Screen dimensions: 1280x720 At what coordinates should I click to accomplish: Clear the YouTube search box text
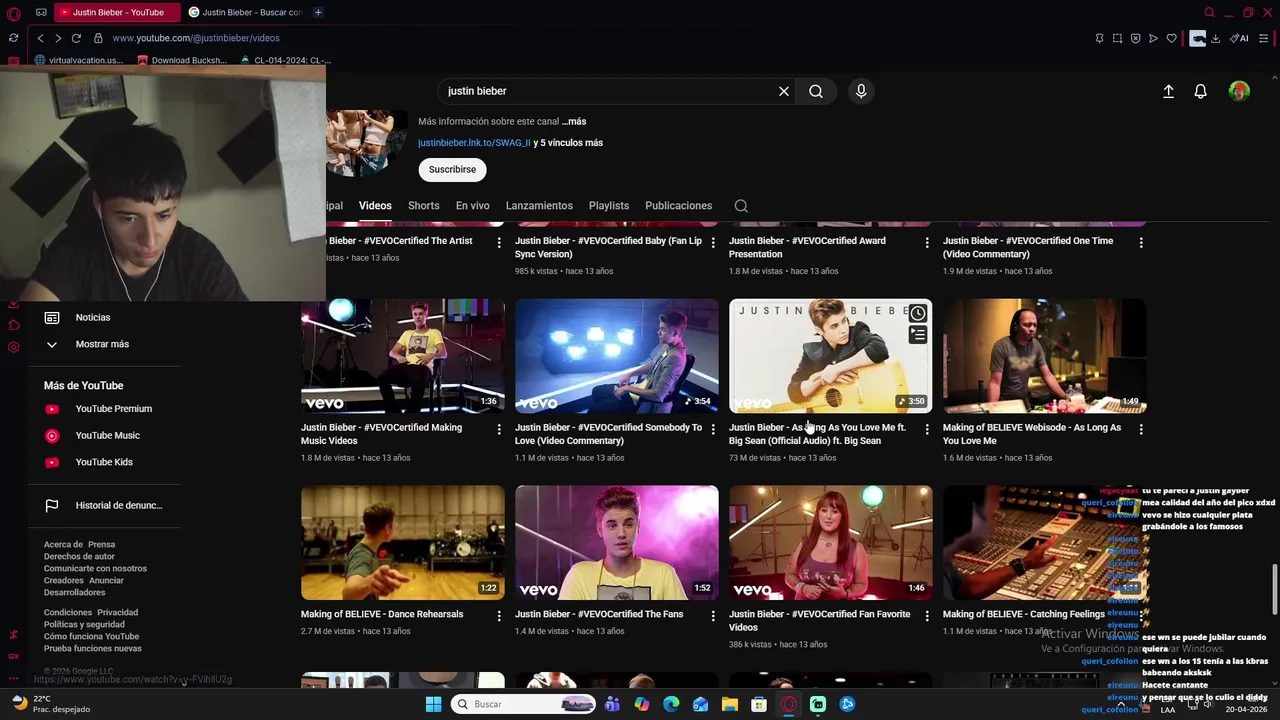point(784,91)
